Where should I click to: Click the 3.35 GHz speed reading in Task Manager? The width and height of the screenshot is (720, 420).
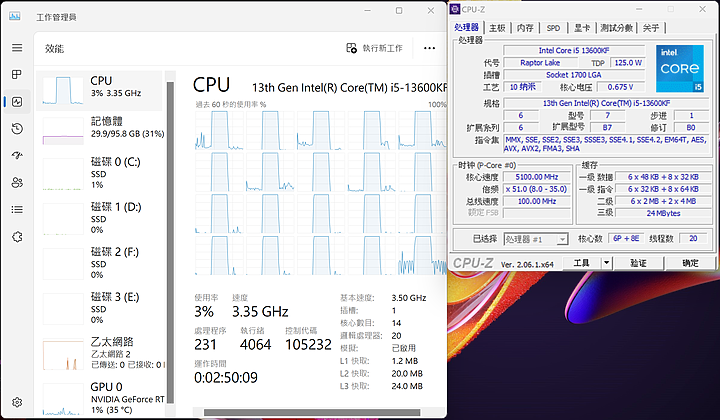click(x=260, y=312)
